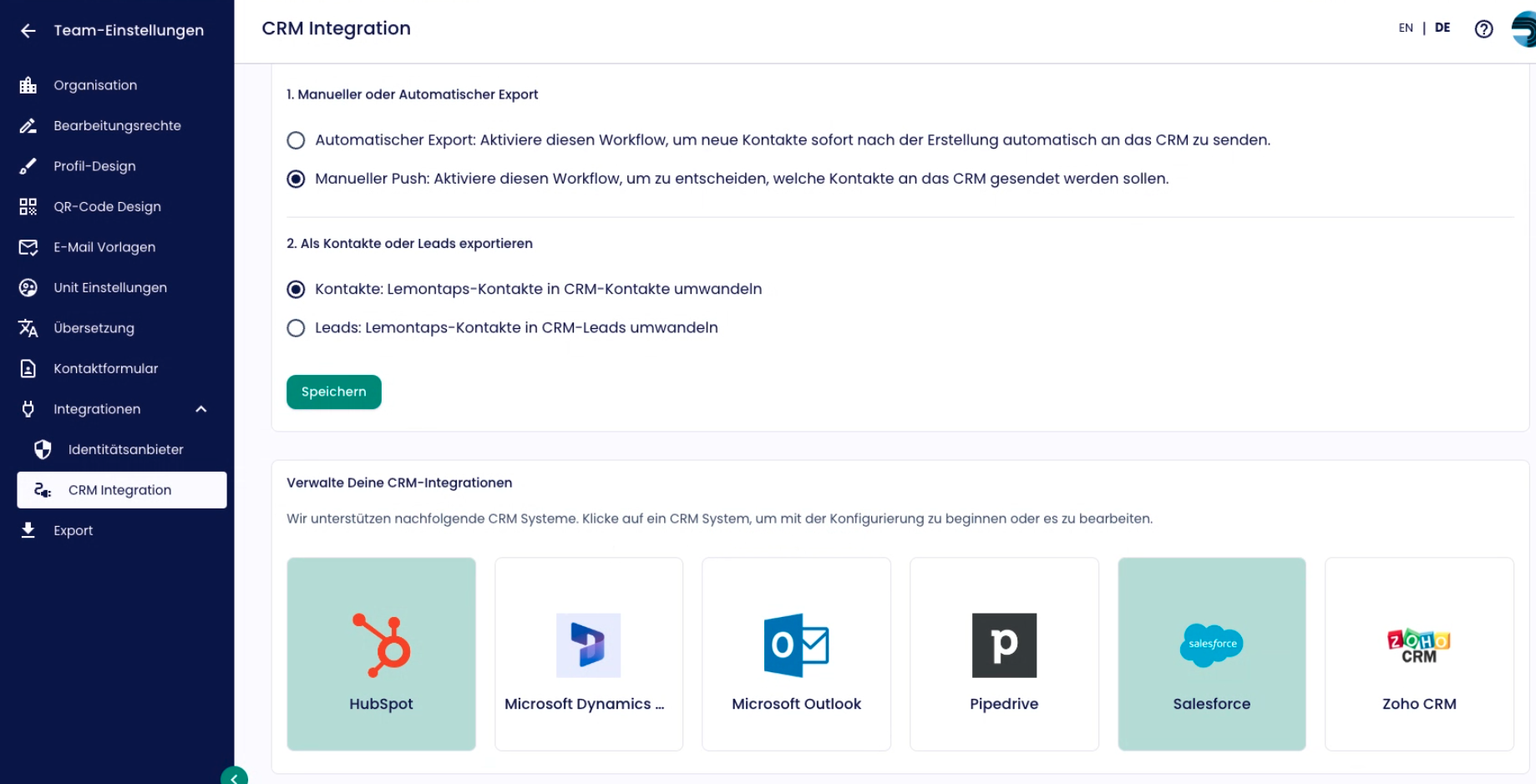
Task: Click the Speichern button
Action: click(334, 392)
